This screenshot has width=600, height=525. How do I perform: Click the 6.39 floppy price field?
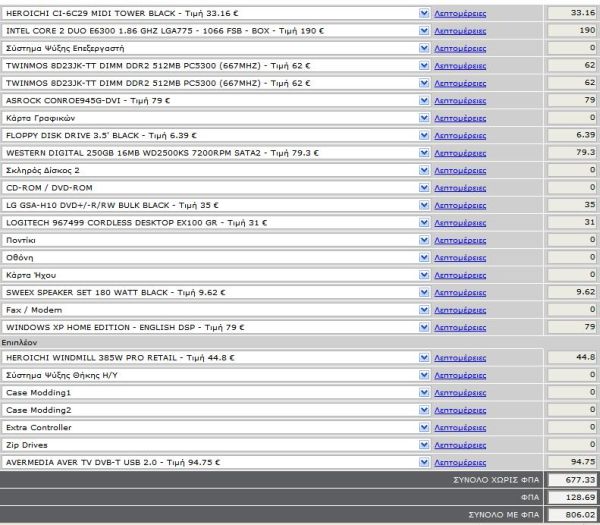coord(572,135)
